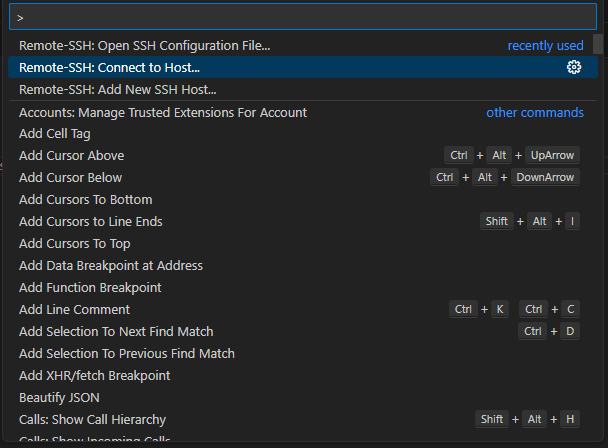Screen dimensions: 608x448
Task: Choose Add Cursors To Top
Action: [x=303, y=244]
